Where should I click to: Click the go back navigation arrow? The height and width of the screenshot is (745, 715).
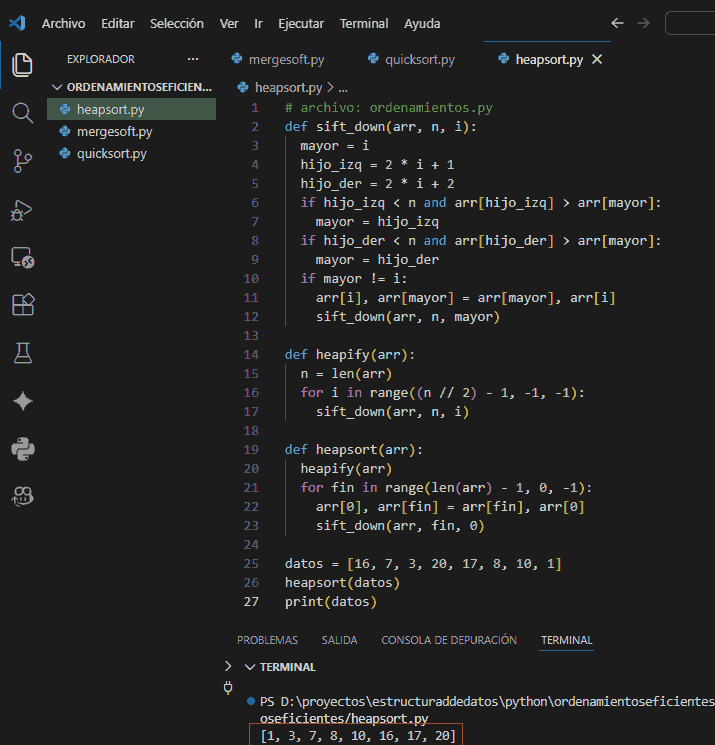coord(617,23)
